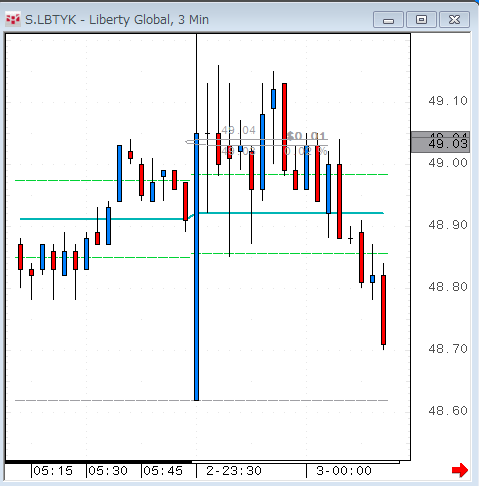Screen dimensions: 479x486
Task: Select the gray dashed horizontal line near 48.62
Action: click(x=202, y=400)
